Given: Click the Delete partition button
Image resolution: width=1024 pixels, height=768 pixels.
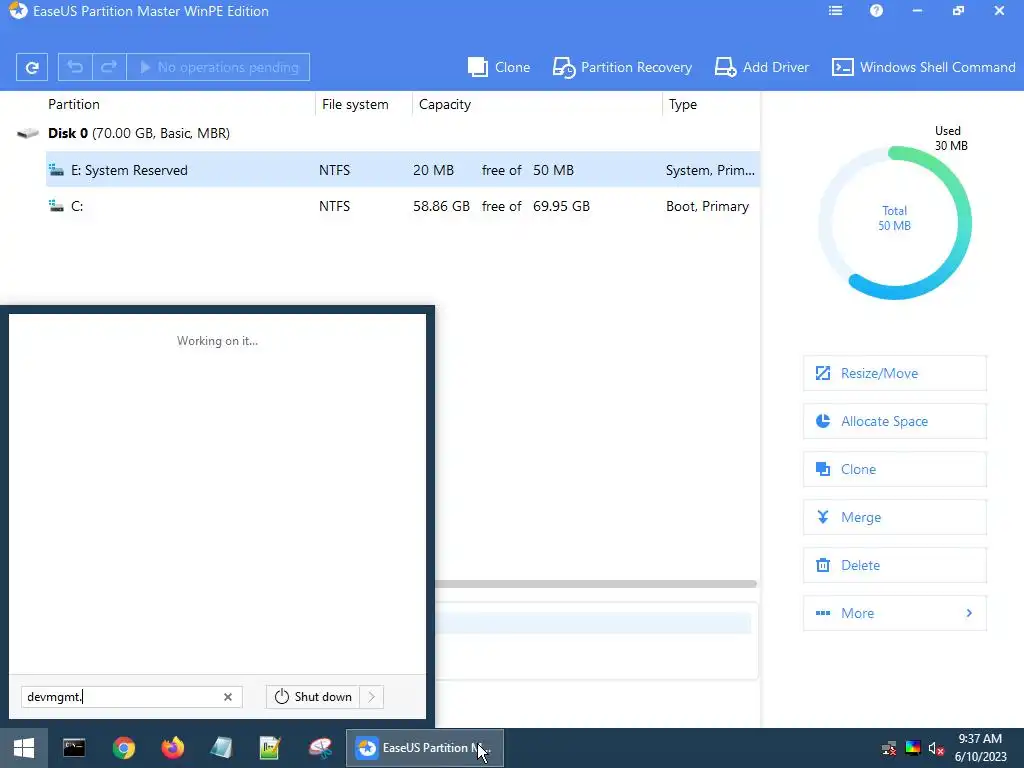Looking at the screenshot, I should (x=895, y=565).
